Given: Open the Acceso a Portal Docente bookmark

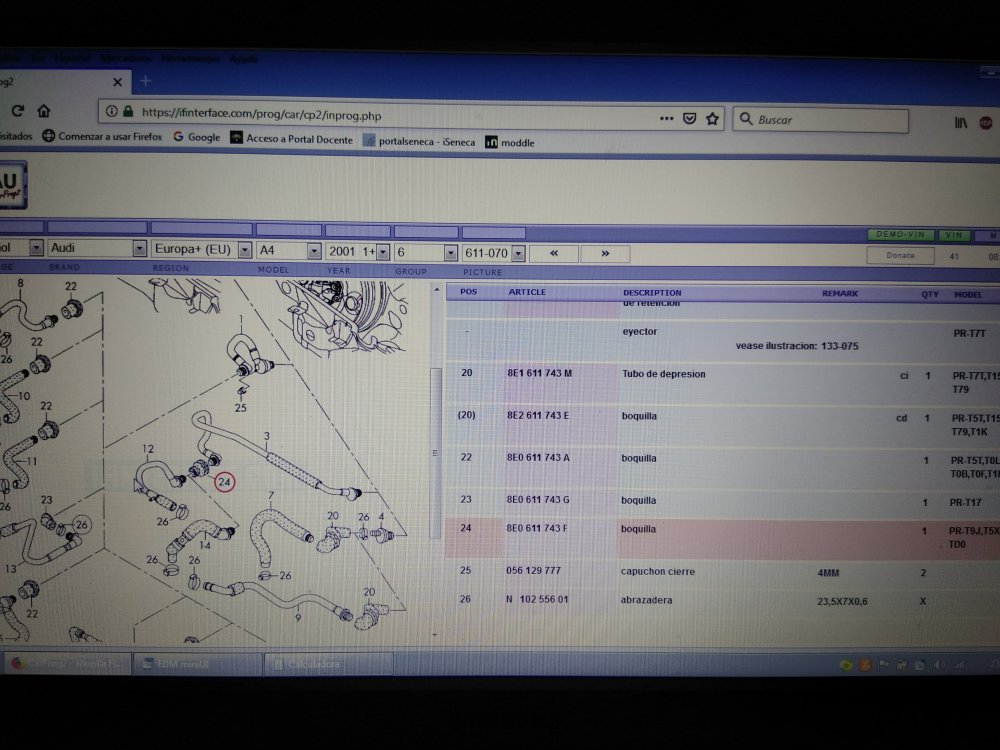Looking at the screenshot, I should click(291, 138).
